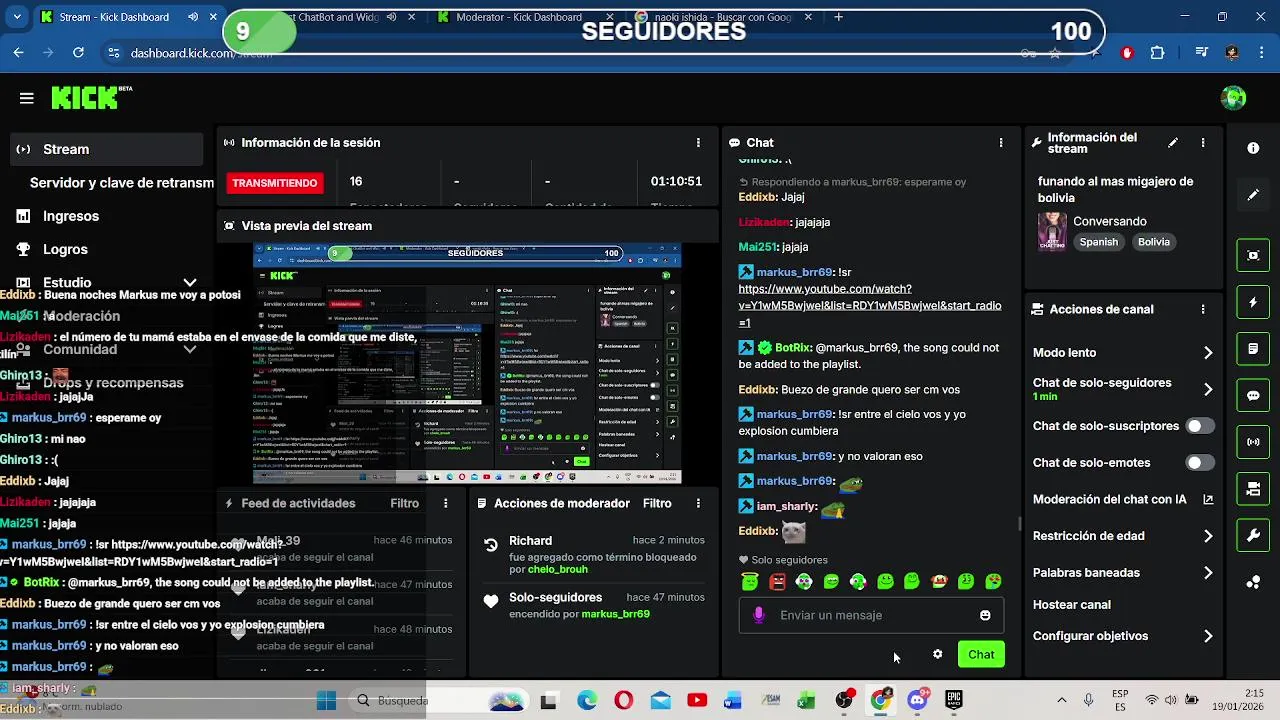Open Logros in the left navigation
Image resolution: width=1280 pixels, height=720 pixels.
[x=65, y=249]
